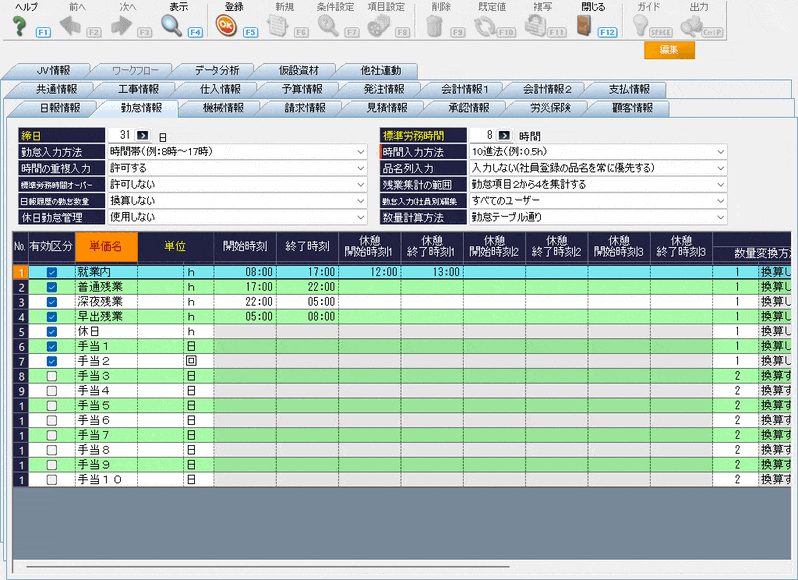Enable the 有効区分 checkbox for 手当３
The height and width of the screenshot is (580, 798).
tap(51, 376)
